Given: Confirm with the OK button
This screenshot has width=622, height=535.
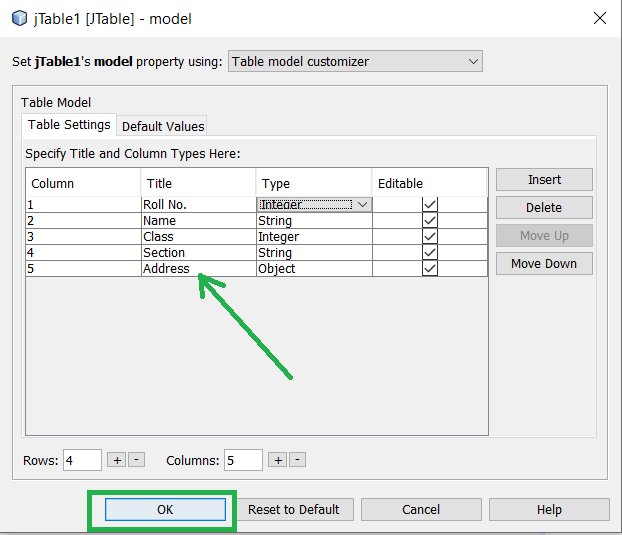Looking at the screenshot, I should click(x=165, y=510).
